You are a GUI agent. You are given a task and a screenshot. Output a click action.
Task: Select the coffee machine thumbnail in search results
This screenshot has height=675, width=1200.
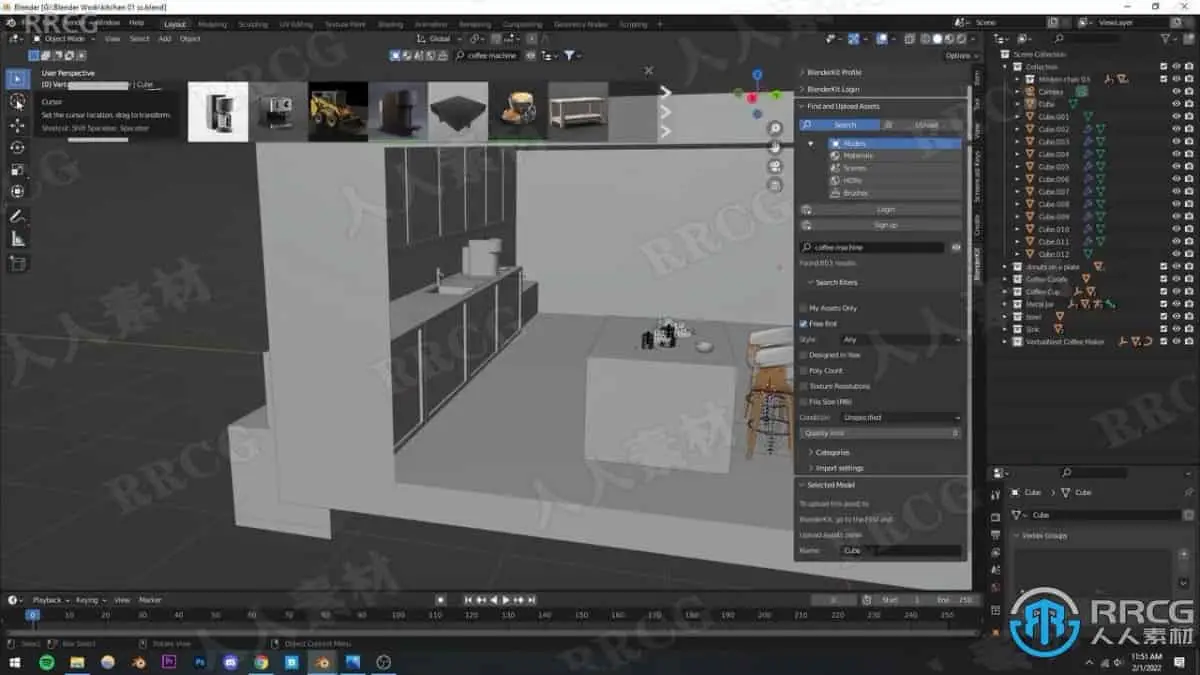[x=218, y=110]
